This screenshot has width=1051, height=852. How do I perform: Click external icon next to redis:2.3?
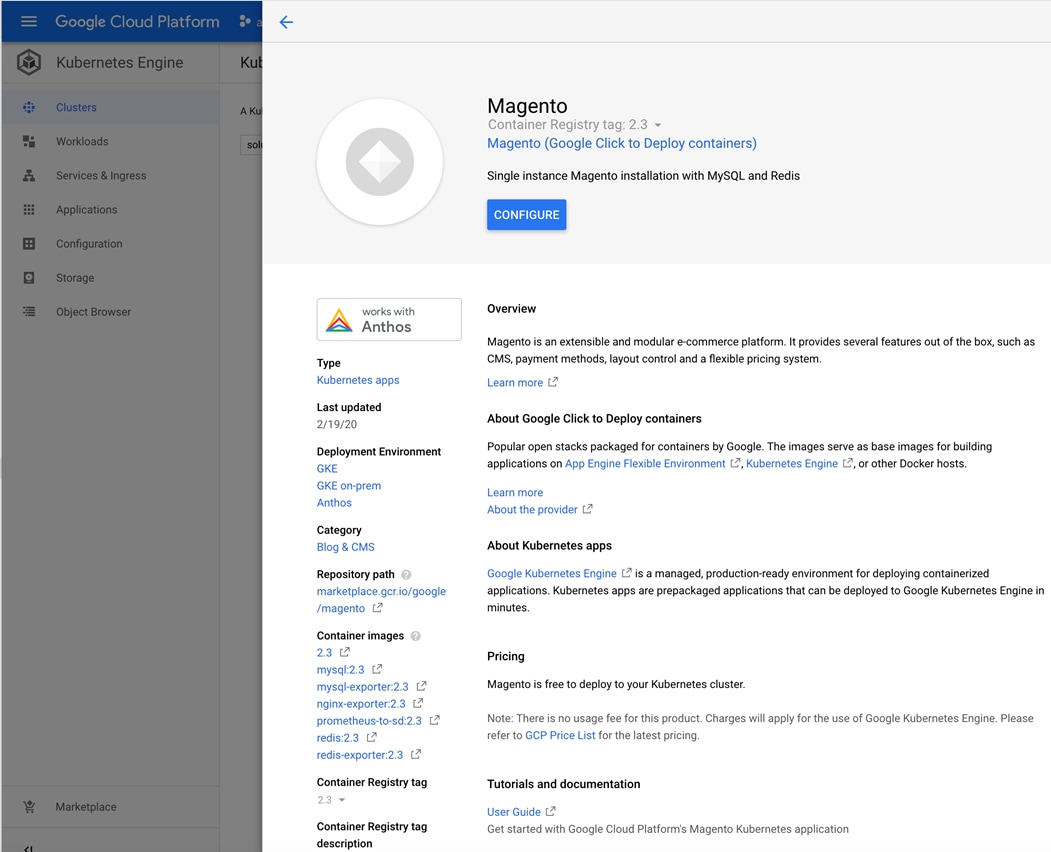coord(371,737)
